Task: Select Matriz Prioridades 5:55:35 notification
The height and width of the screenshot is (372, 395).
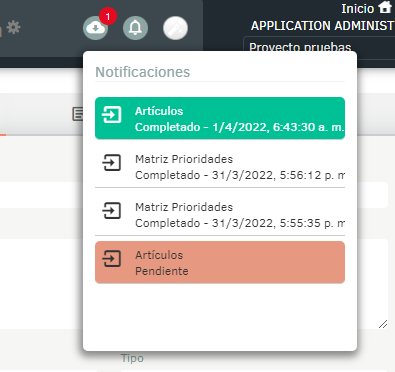Action: 220,214
